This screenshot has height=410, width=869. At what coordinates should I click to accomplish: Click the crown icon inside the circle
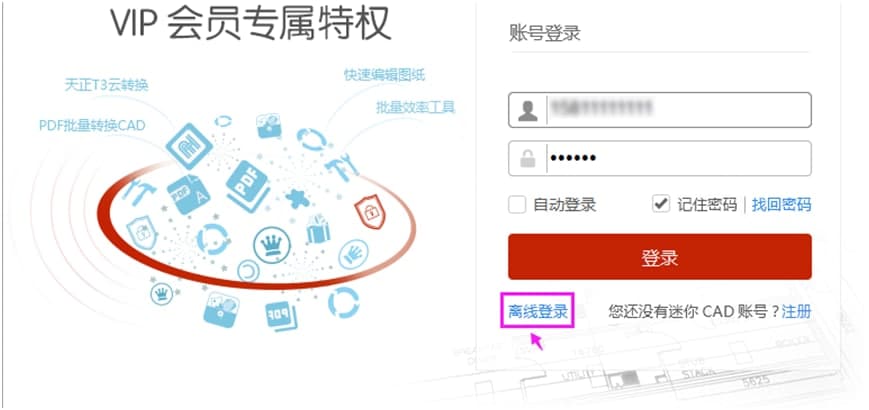coord(272,245)
